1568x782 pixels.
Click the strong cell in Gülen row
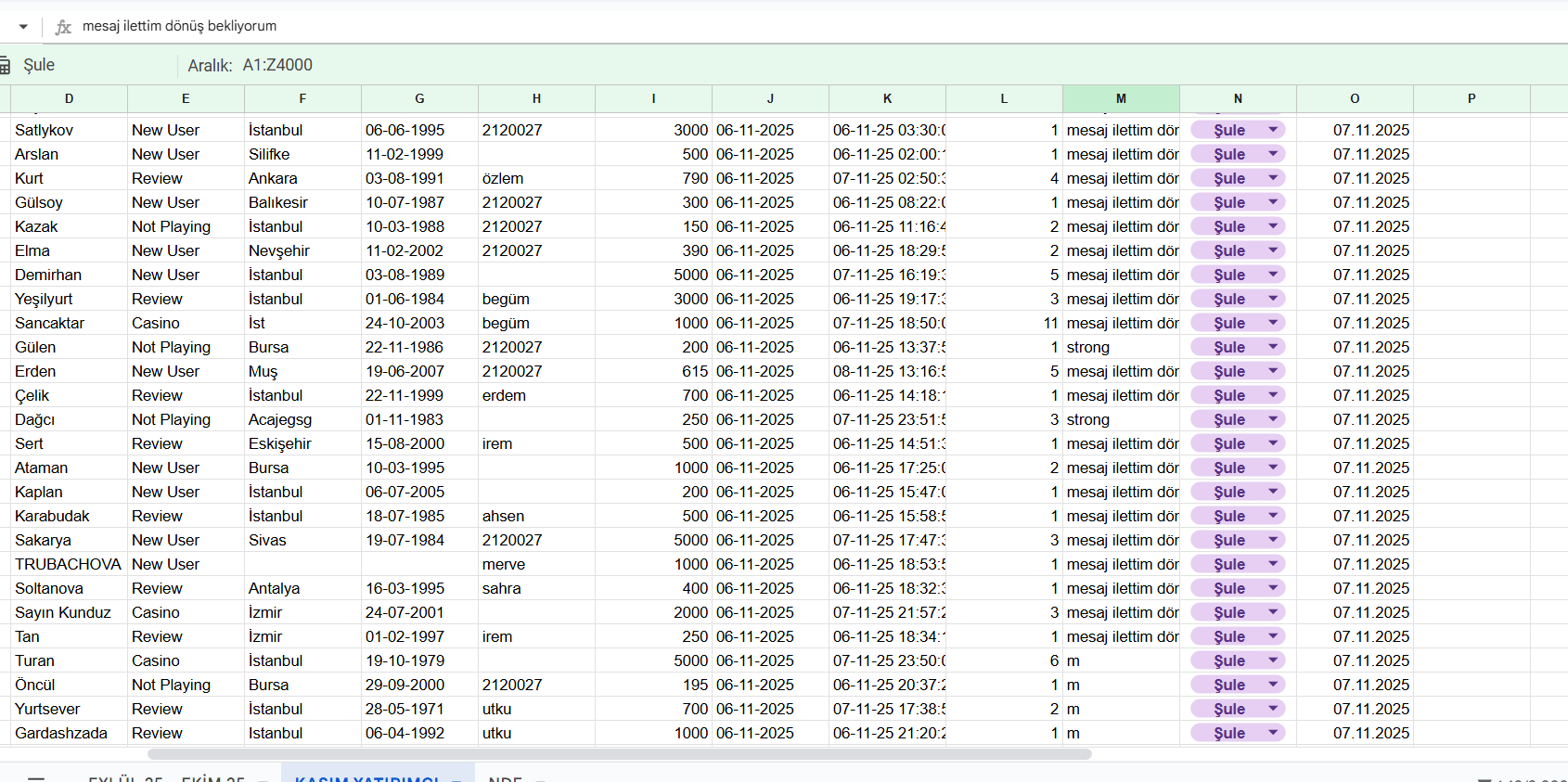point(1121,347)
